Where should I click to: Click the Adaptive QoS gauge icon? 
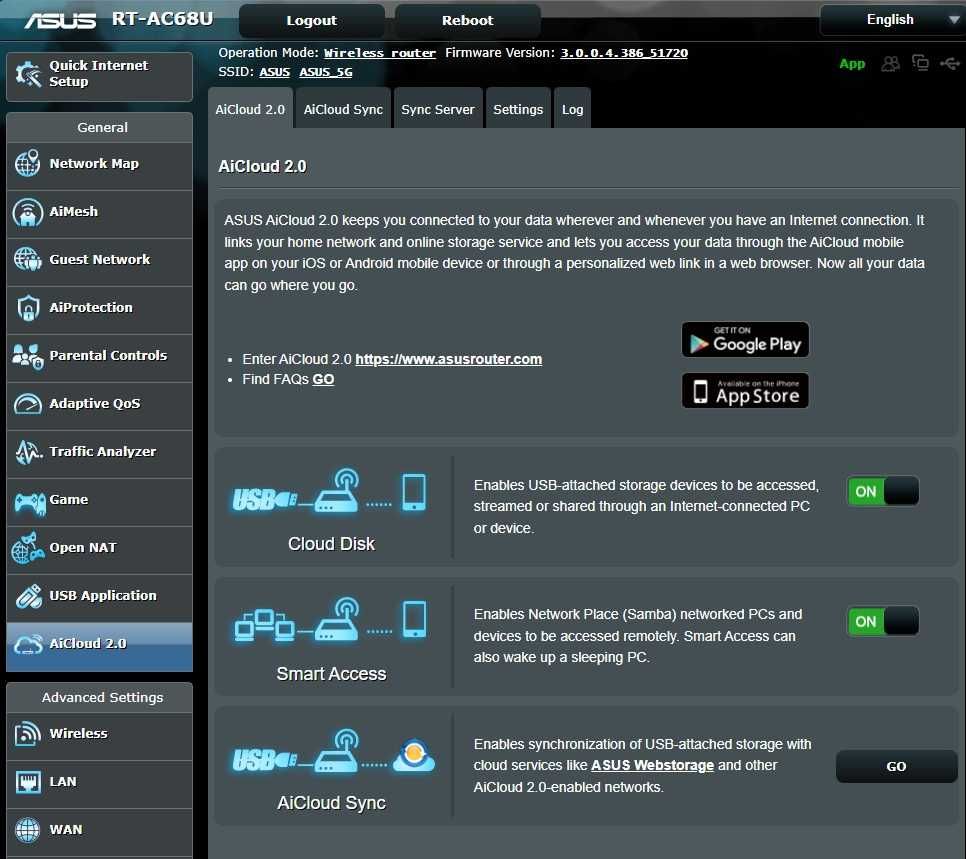click(28, 404)
